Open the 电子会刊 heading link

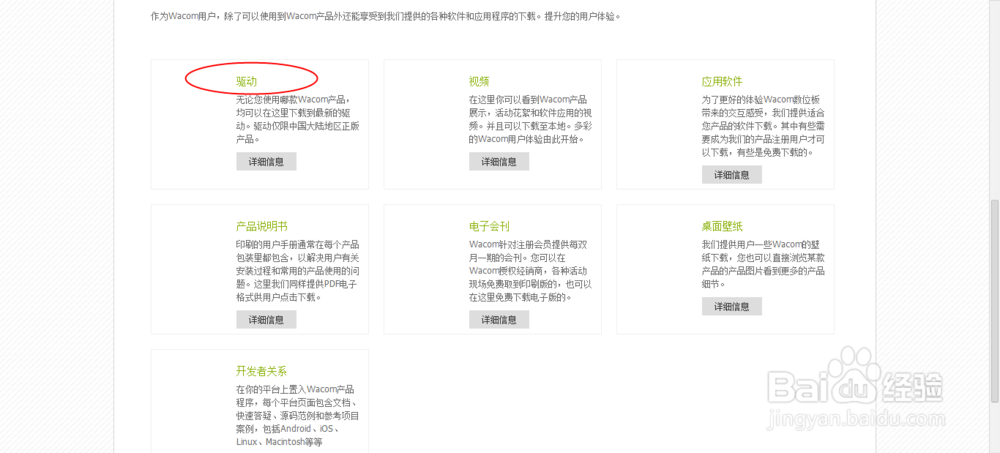pos(489,226)
